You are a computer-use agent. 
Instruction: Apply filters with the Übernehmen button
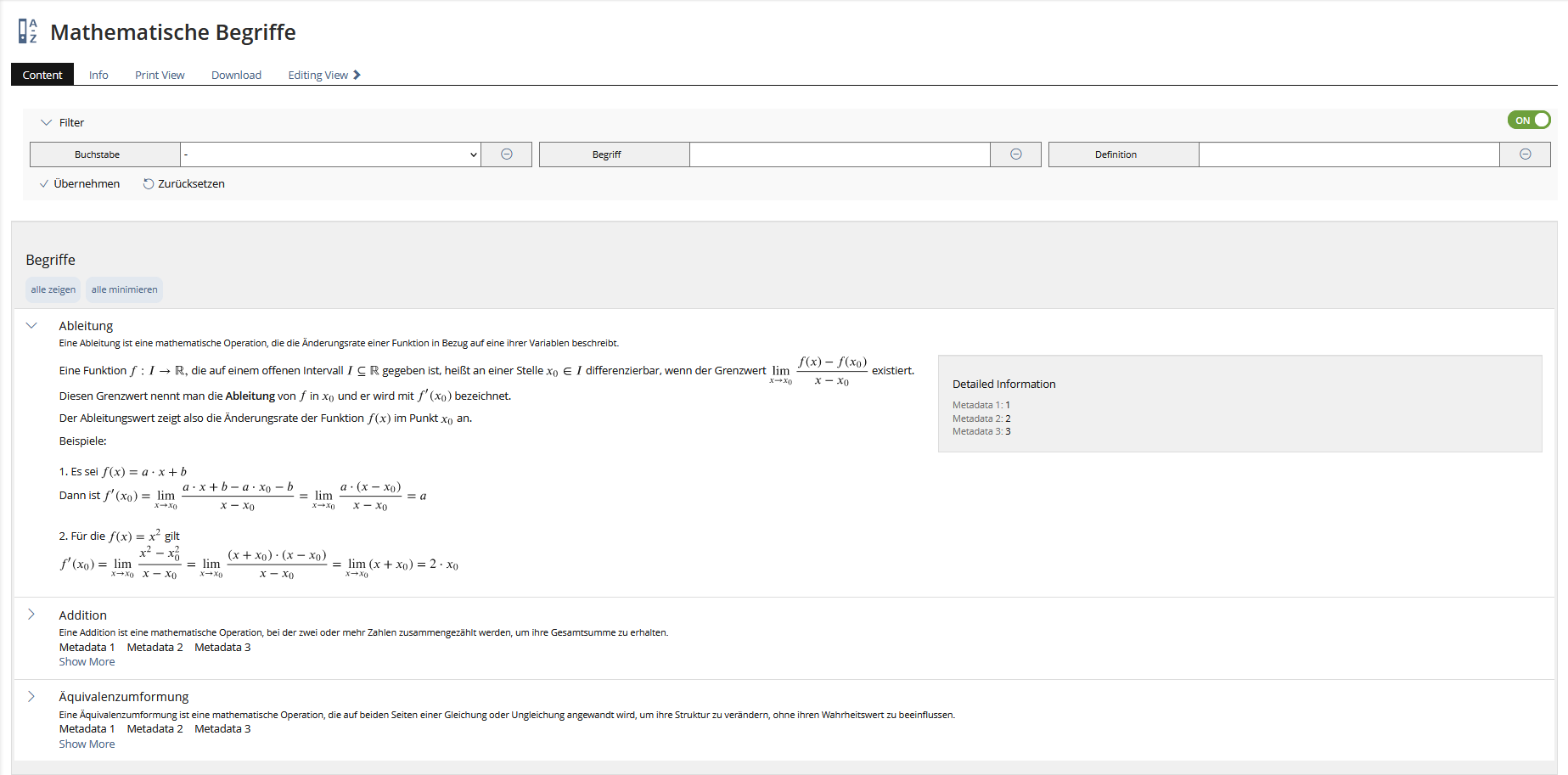[x=80, y=184]
